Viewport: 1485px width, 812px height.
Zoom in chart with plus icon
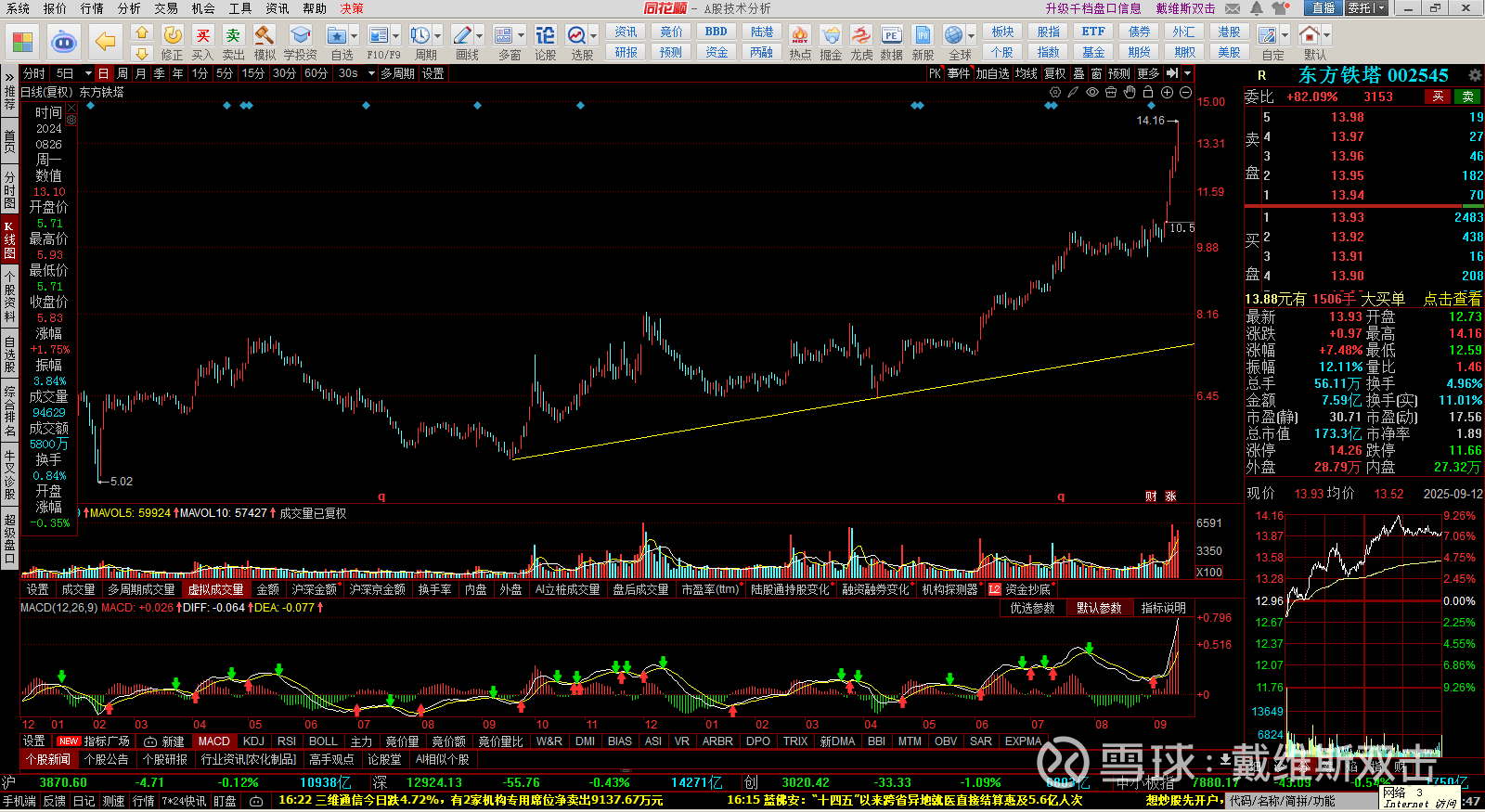(1167, 92)
